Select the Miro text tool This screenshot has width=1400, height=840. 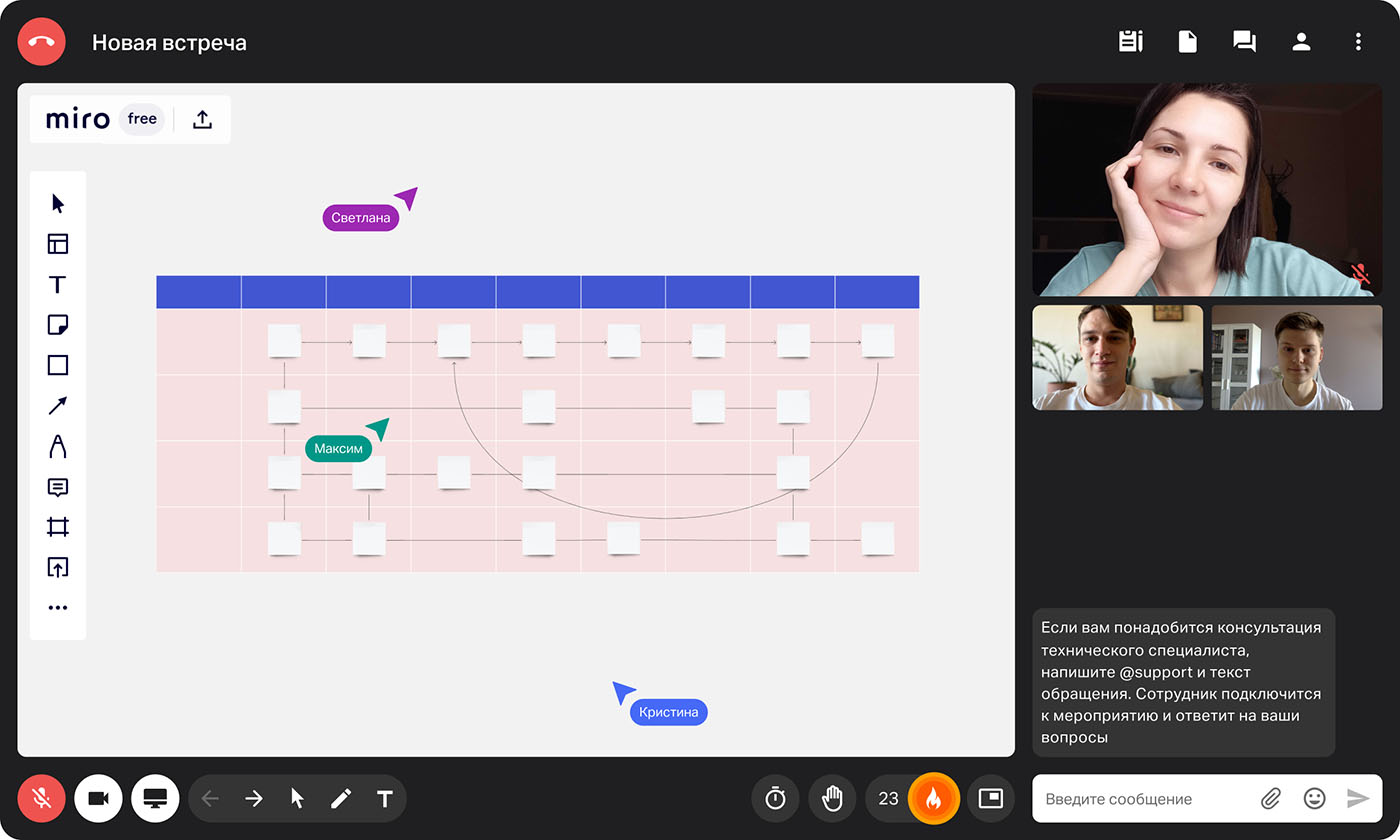point(58,285)
